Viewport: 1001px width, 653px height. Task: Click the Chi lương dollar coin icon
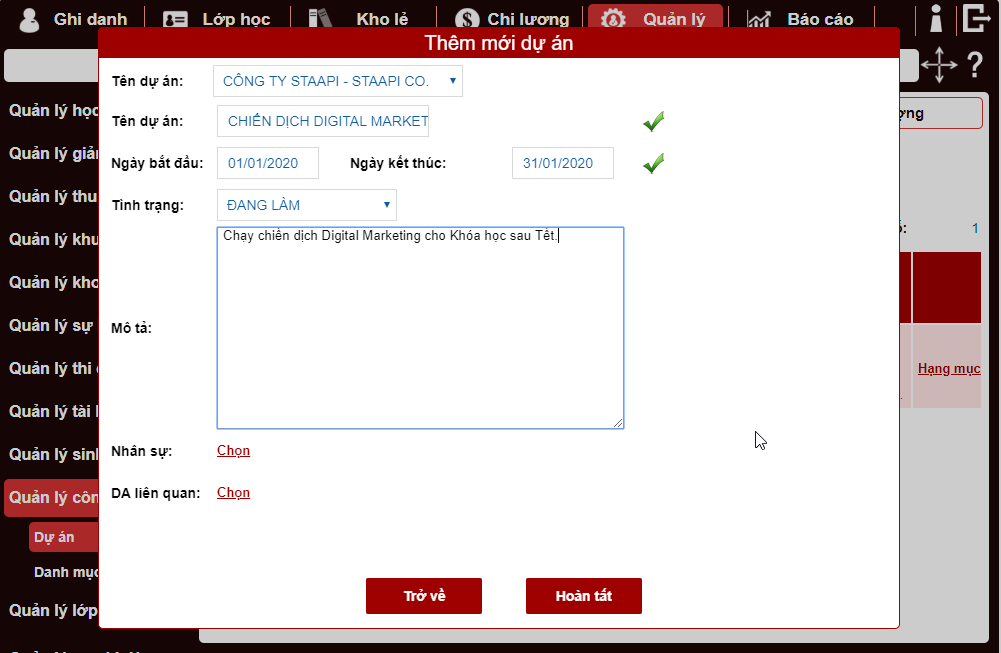pyautogui.click(x=466, y=19)
